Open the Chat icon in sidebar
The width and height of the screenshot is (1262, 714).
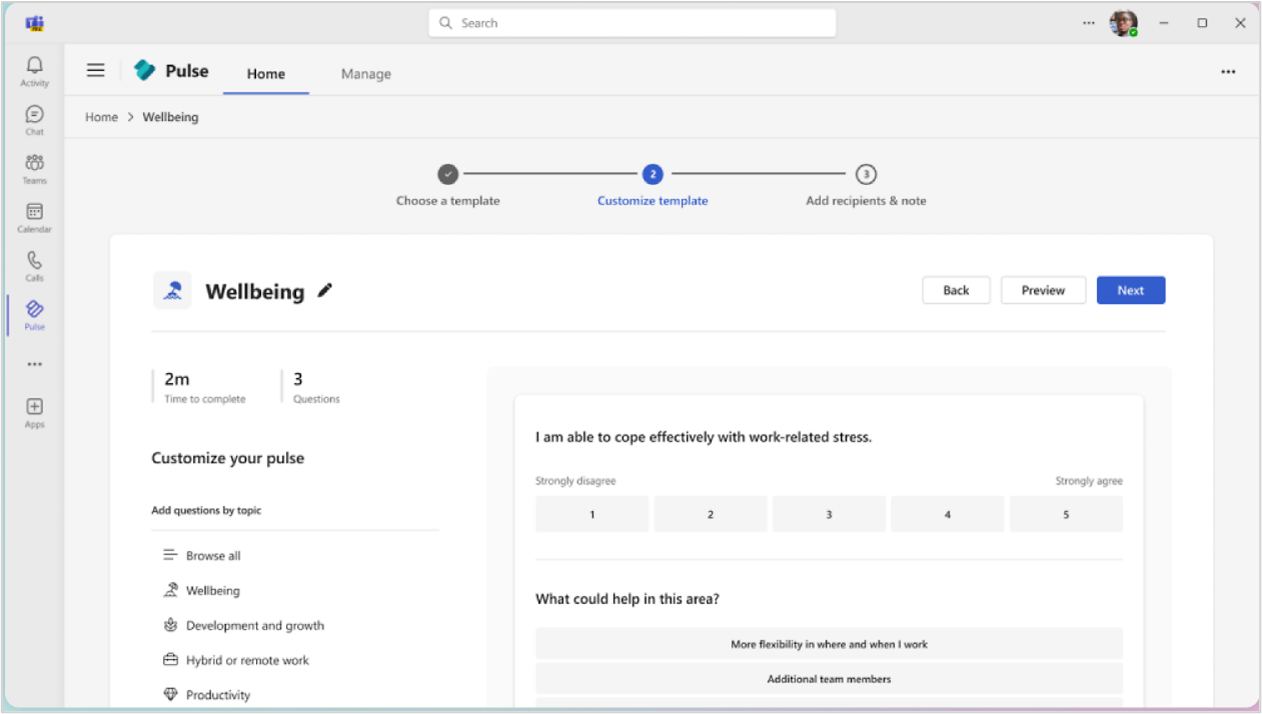[33, 119]
